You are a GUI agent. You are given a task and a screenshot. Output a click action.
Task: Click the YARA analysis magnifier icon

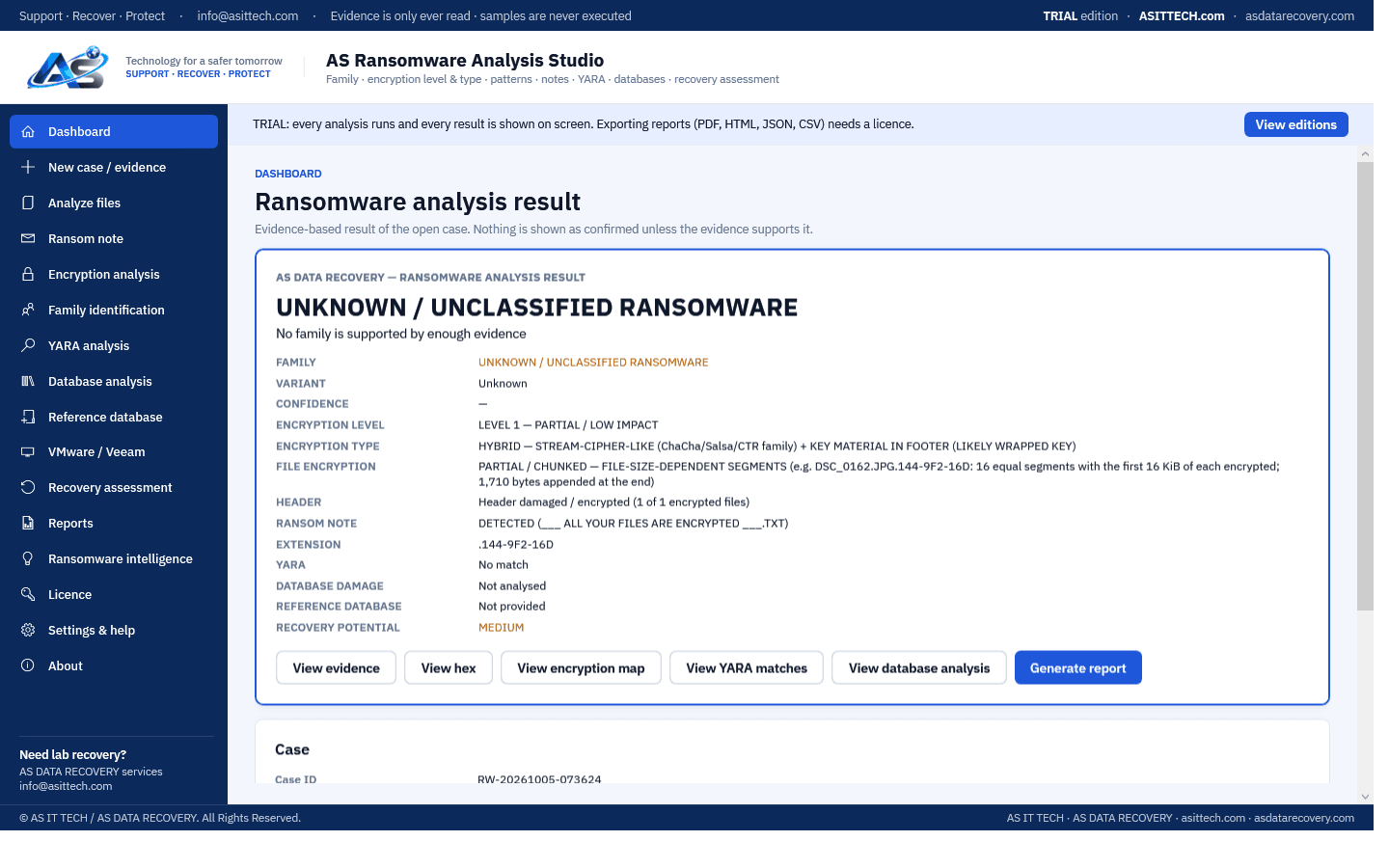click(28, 346)
